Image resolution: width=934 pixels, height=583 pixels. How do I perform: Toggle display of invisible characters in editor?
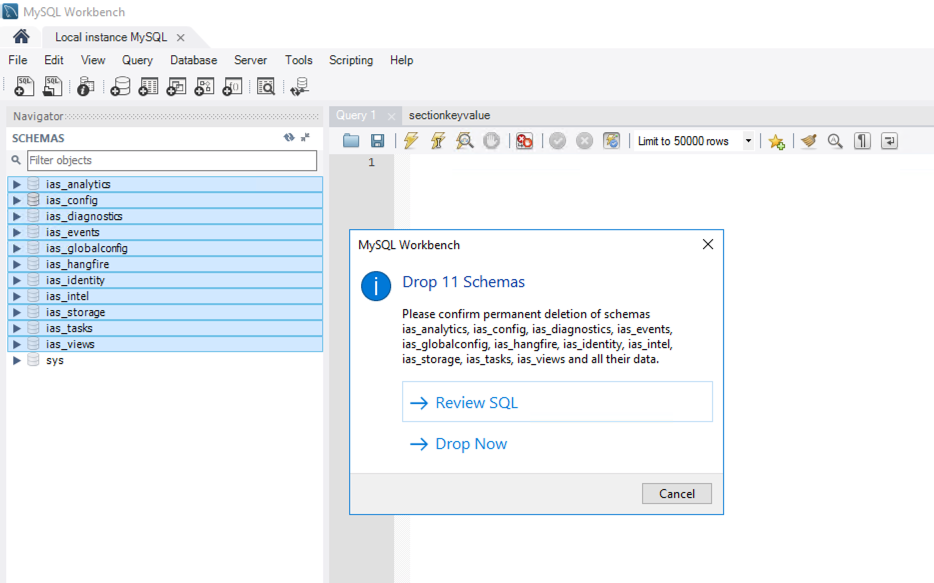(x=862, y=140)
